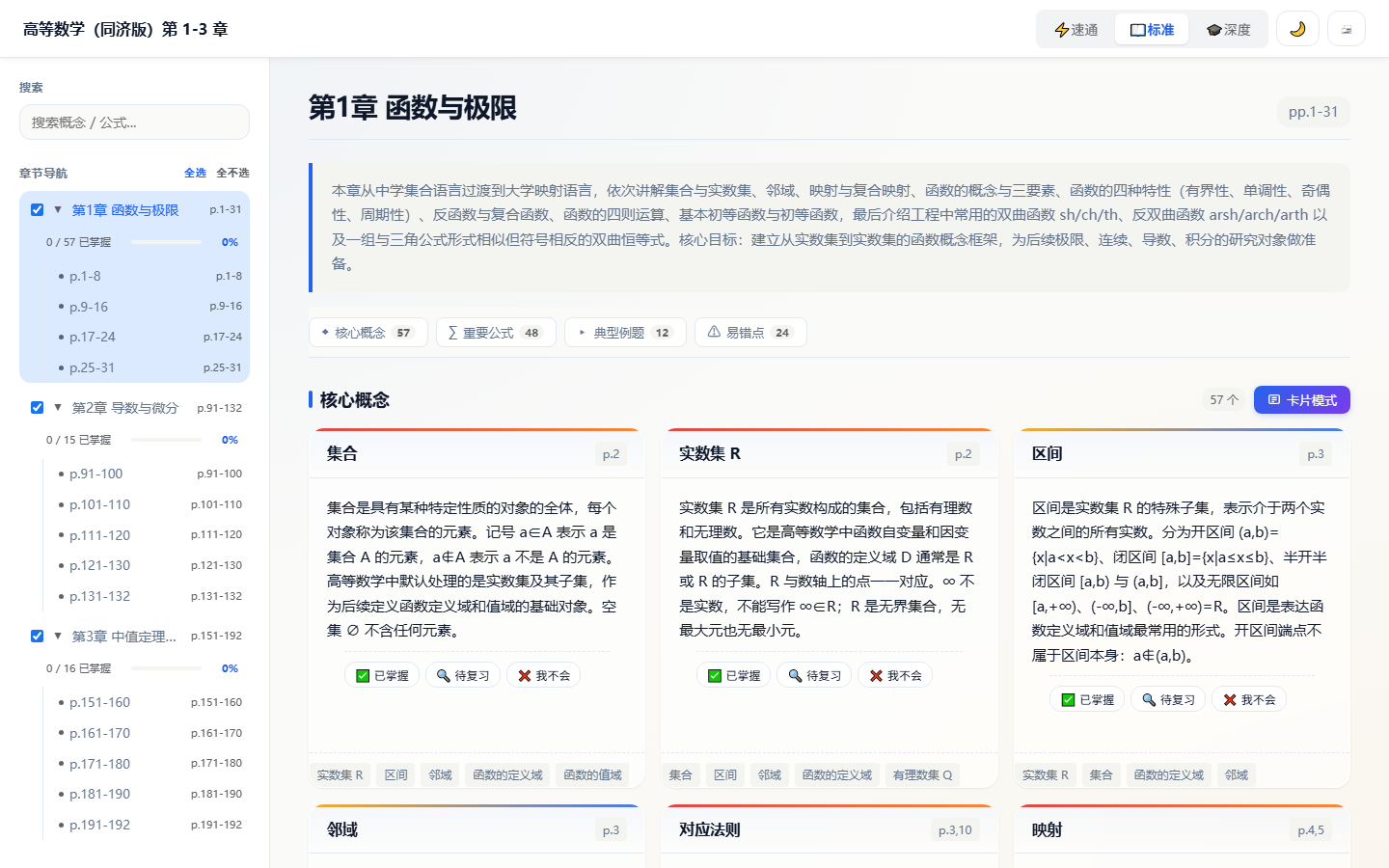This screenshot has width=1389, height=868.
Task: Collapse the 第2章 导数与微分 tree arrow
Action: pyautogui.click(x=58, y=408)
